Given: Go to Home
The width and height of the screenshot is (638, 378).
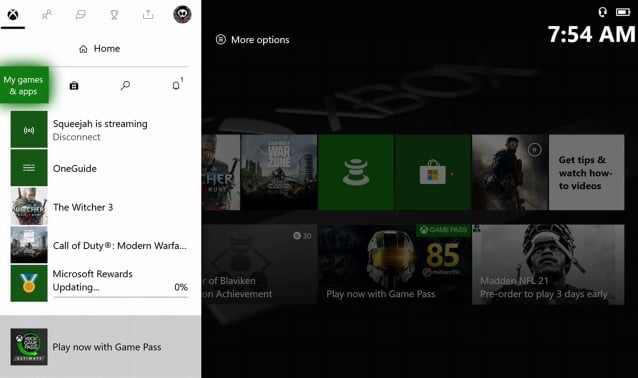Looking at the screenshot, I should tap(100, 49).
